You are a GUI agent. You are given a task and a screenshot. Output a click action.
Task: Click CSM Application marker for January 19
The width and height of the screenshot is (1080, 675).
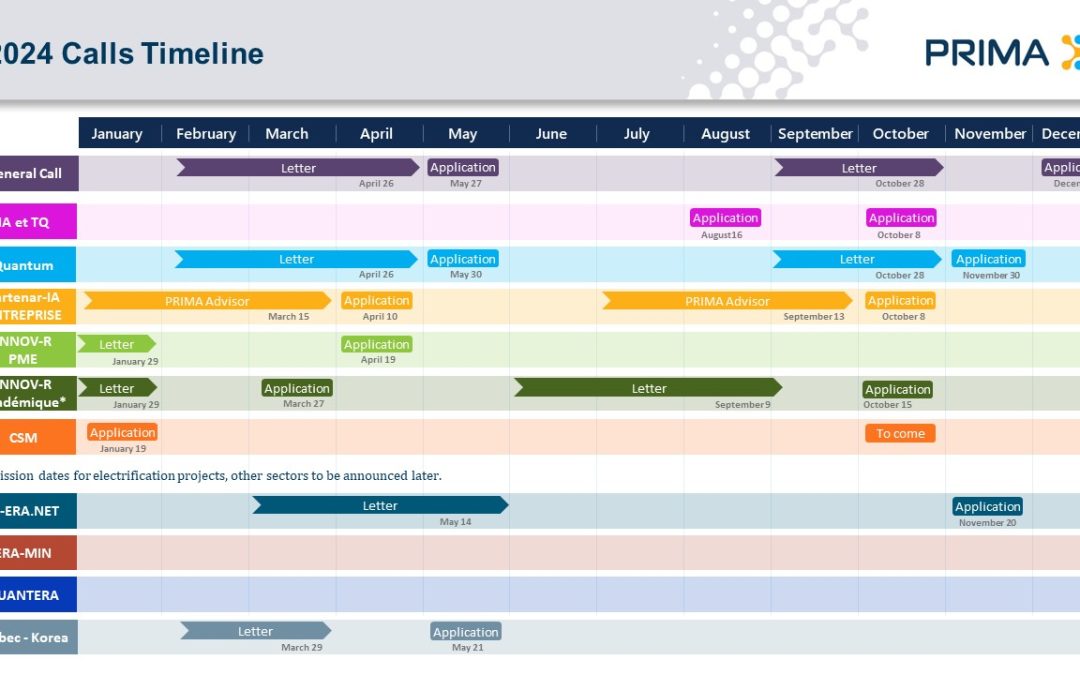click(x=122, y=432)
